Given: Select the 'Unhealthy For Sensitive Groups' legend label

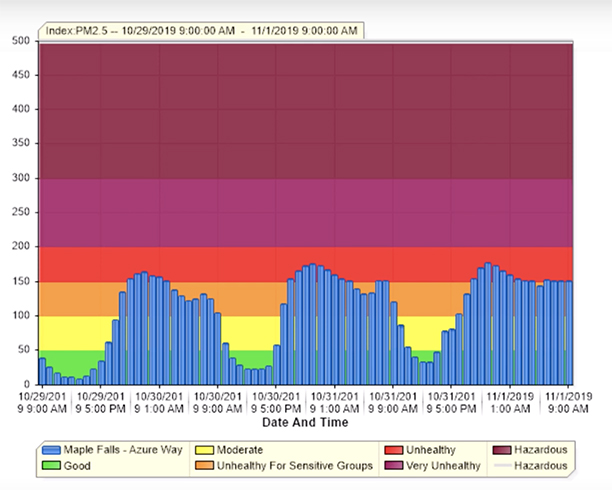Looking at the screenshot, I should click(297, 466).
